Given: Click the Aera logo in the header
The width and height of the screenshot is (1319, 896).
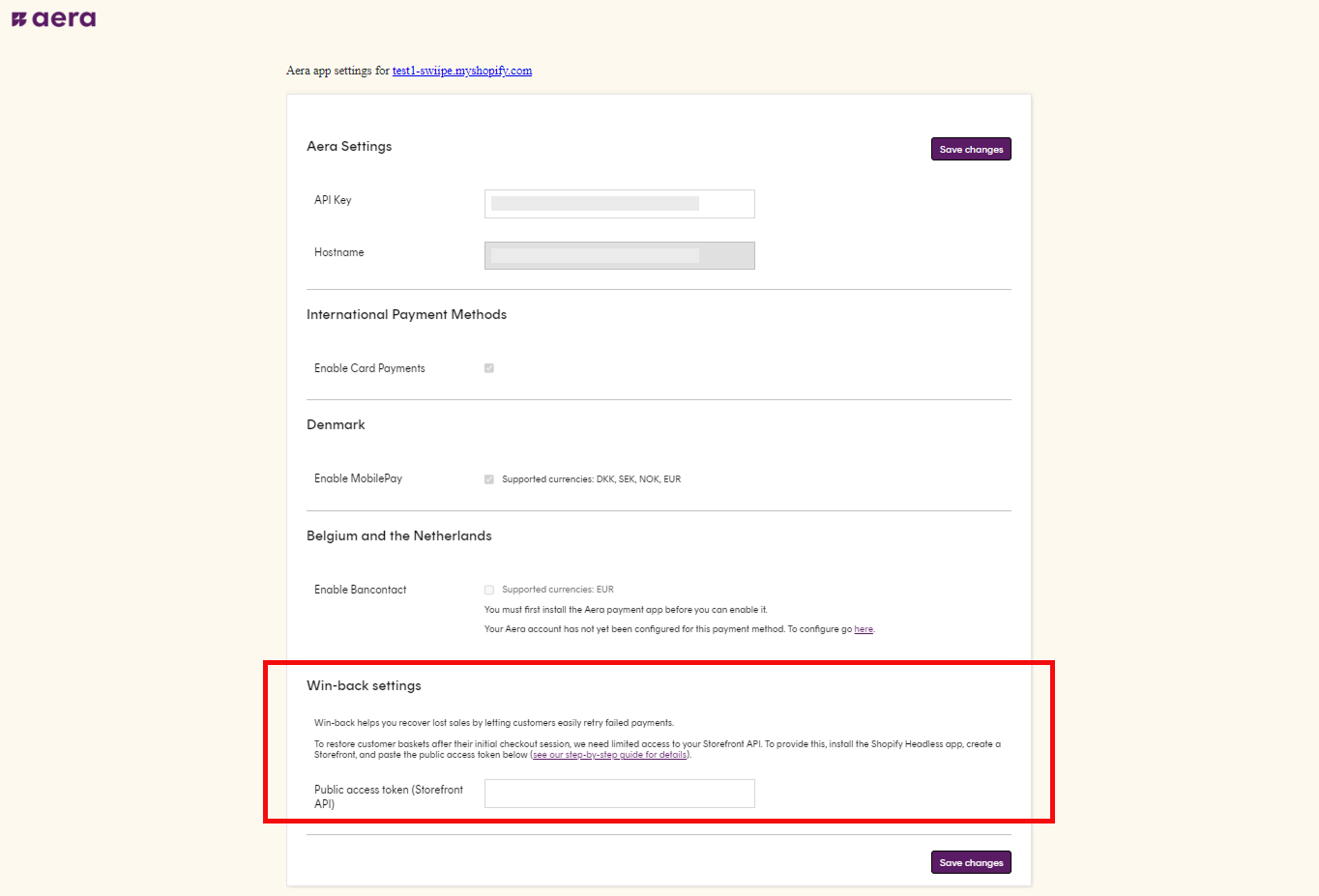Looking at the screenshot, I should (x=54, y=19).
